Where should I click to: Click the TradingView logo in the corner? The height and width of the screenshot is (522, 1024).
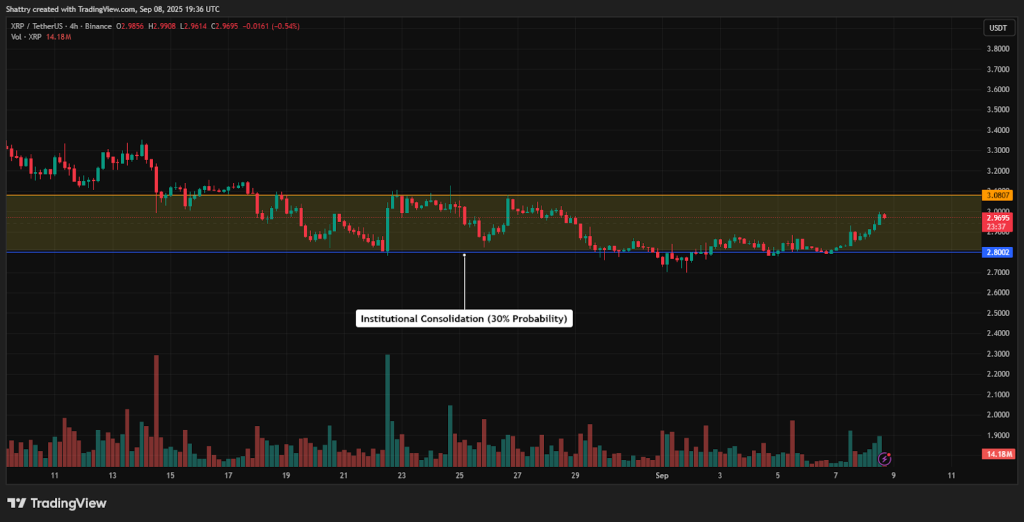tap(57, 503)
